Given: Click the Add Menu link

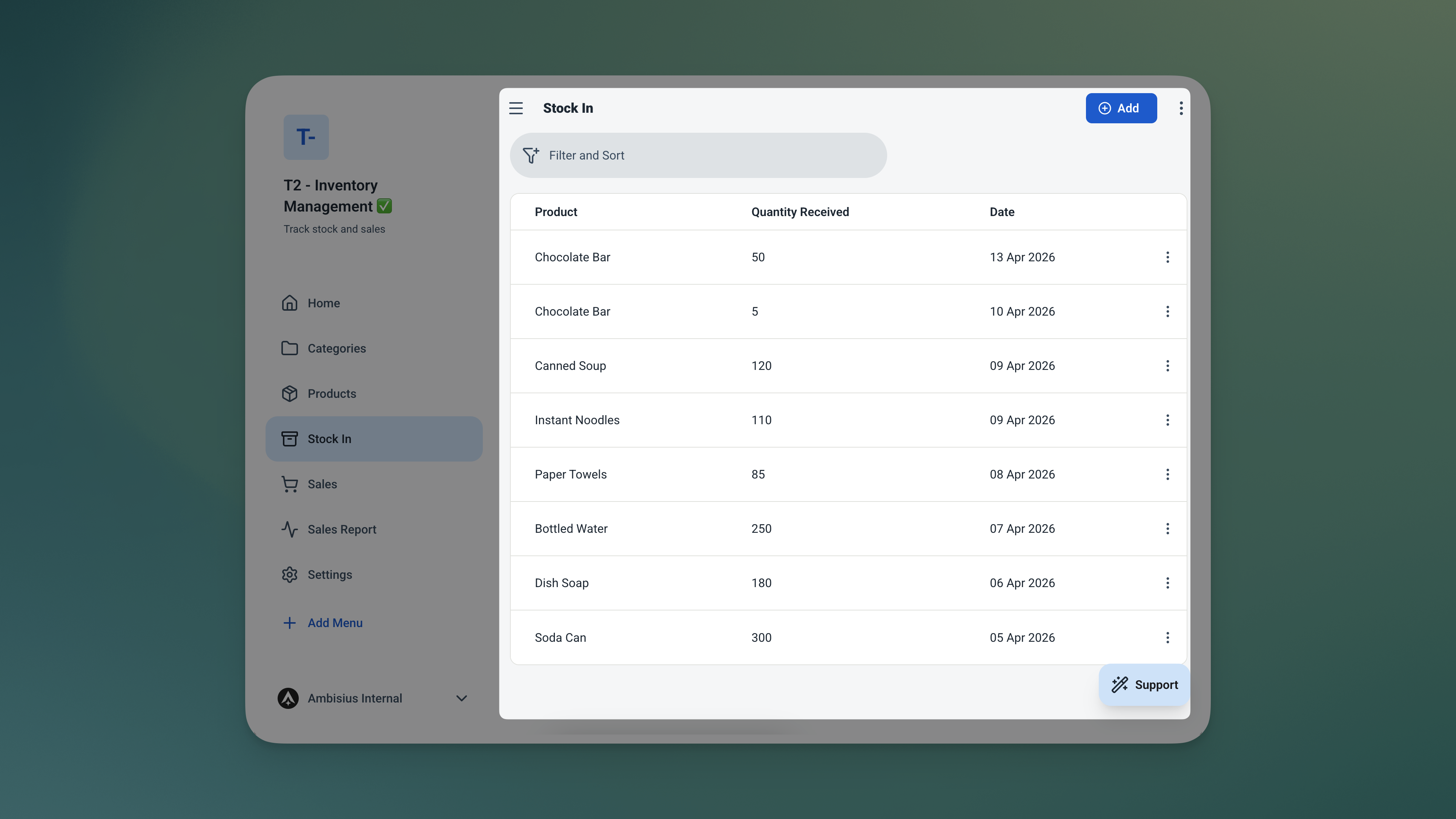Looking at the screenshot, I should pyautogui.click(x=335, y=623).
